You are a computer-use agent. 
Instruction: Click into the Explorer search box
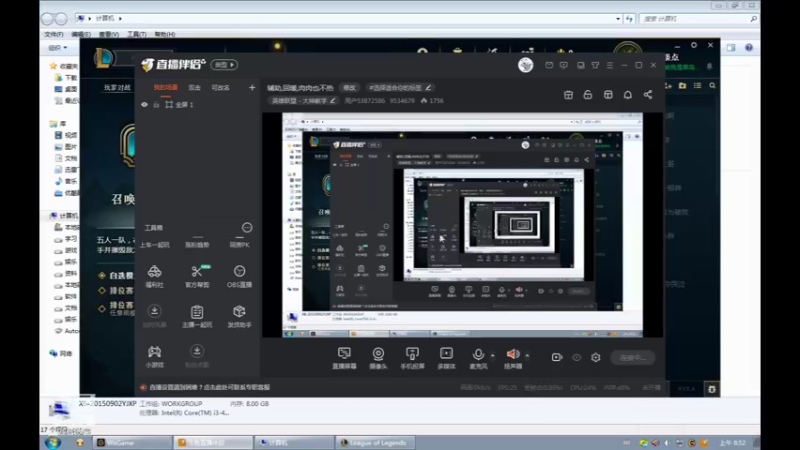[x=697, y=18]
